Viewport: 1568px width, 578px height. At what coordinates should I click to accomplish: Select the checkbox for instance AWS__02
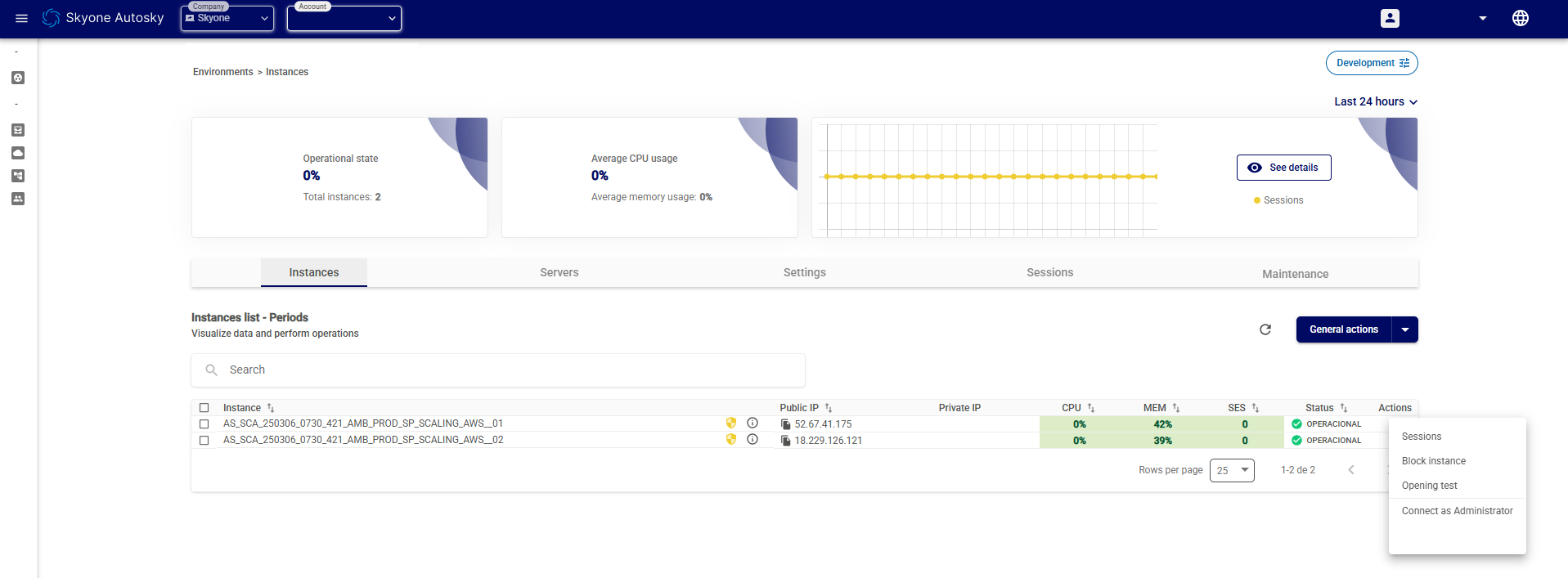(204, 441)
